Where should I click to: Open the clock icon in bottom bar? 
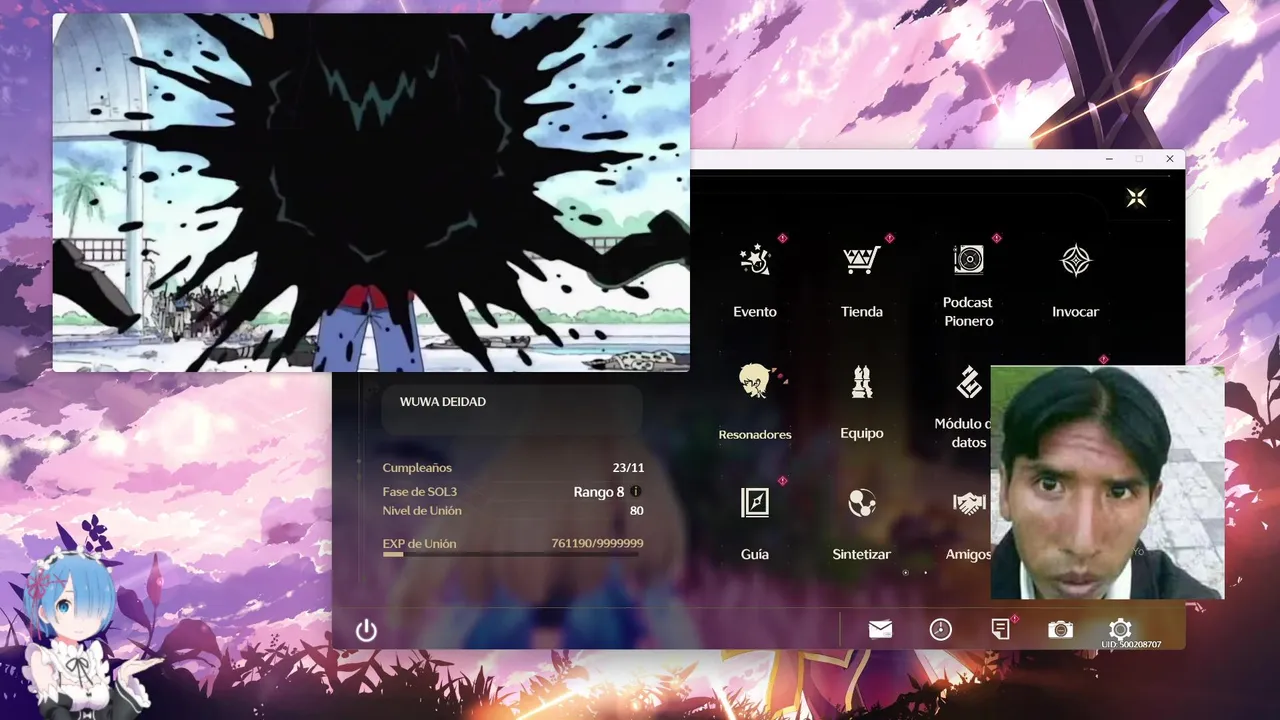tap(940, 629)
